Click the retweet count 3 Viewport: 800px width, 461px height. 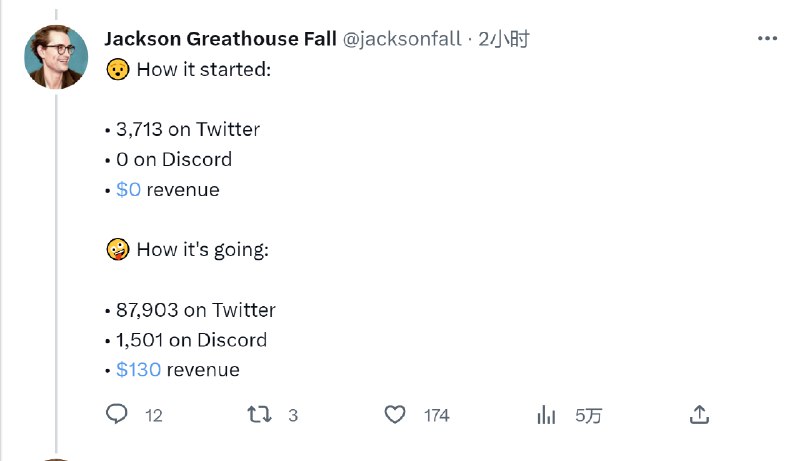tap(293, 416)
